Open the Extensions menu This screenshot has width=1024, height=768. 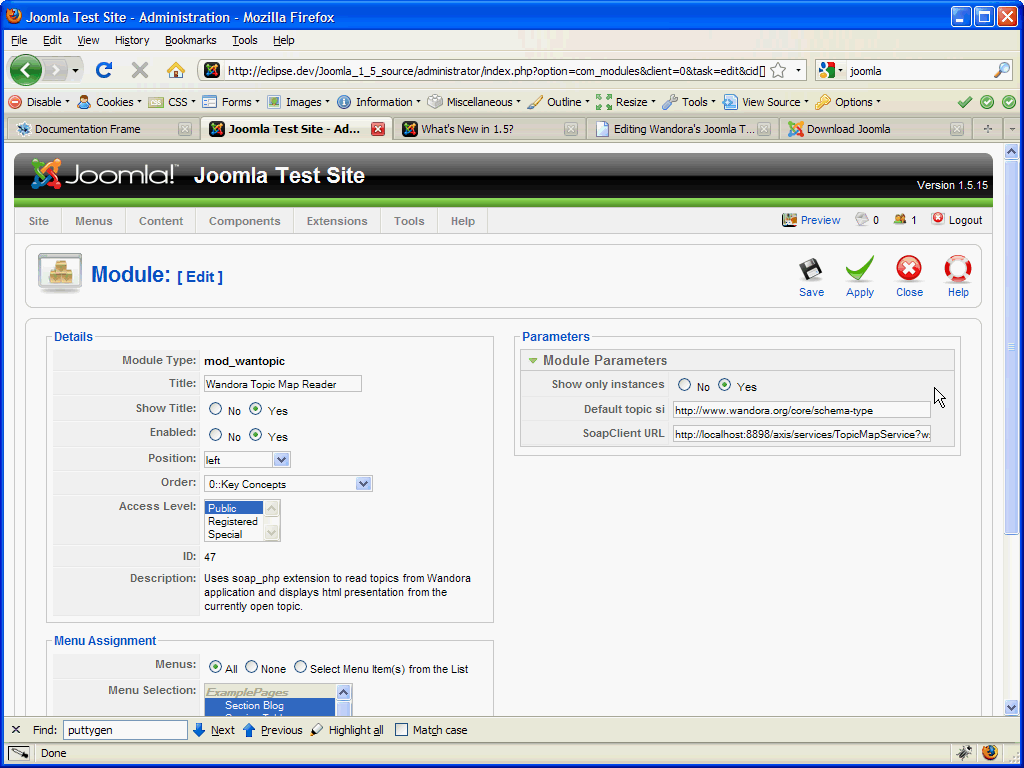[x=336, y=221]
